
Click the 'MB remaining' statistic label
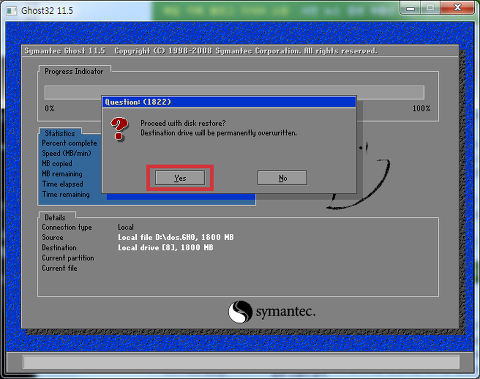pos(62,174)
